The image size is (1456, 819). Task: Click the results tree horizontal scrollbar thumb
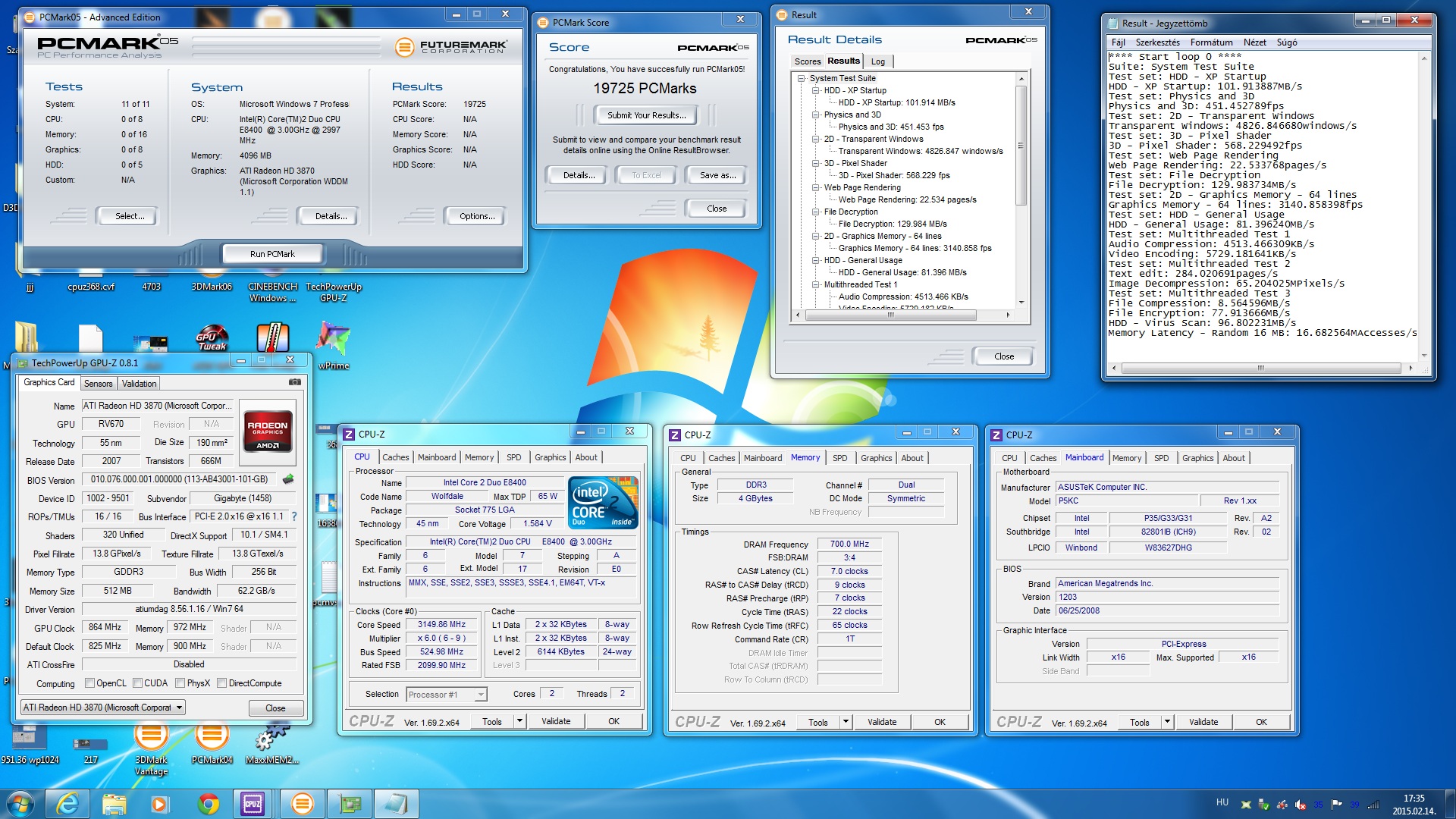(890, 315)
